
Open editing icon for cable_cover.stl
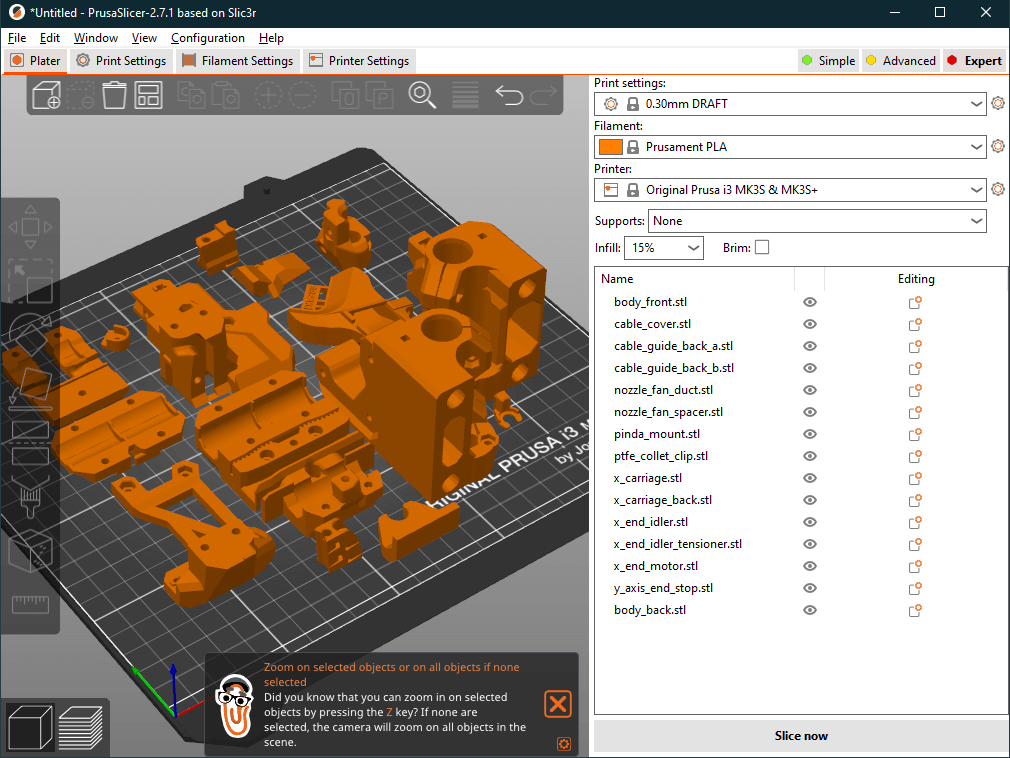(x=914, y=324)
